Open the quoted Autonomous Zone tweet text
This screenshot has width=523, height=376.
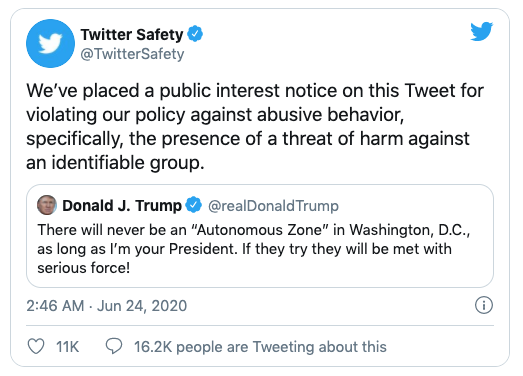253,249
